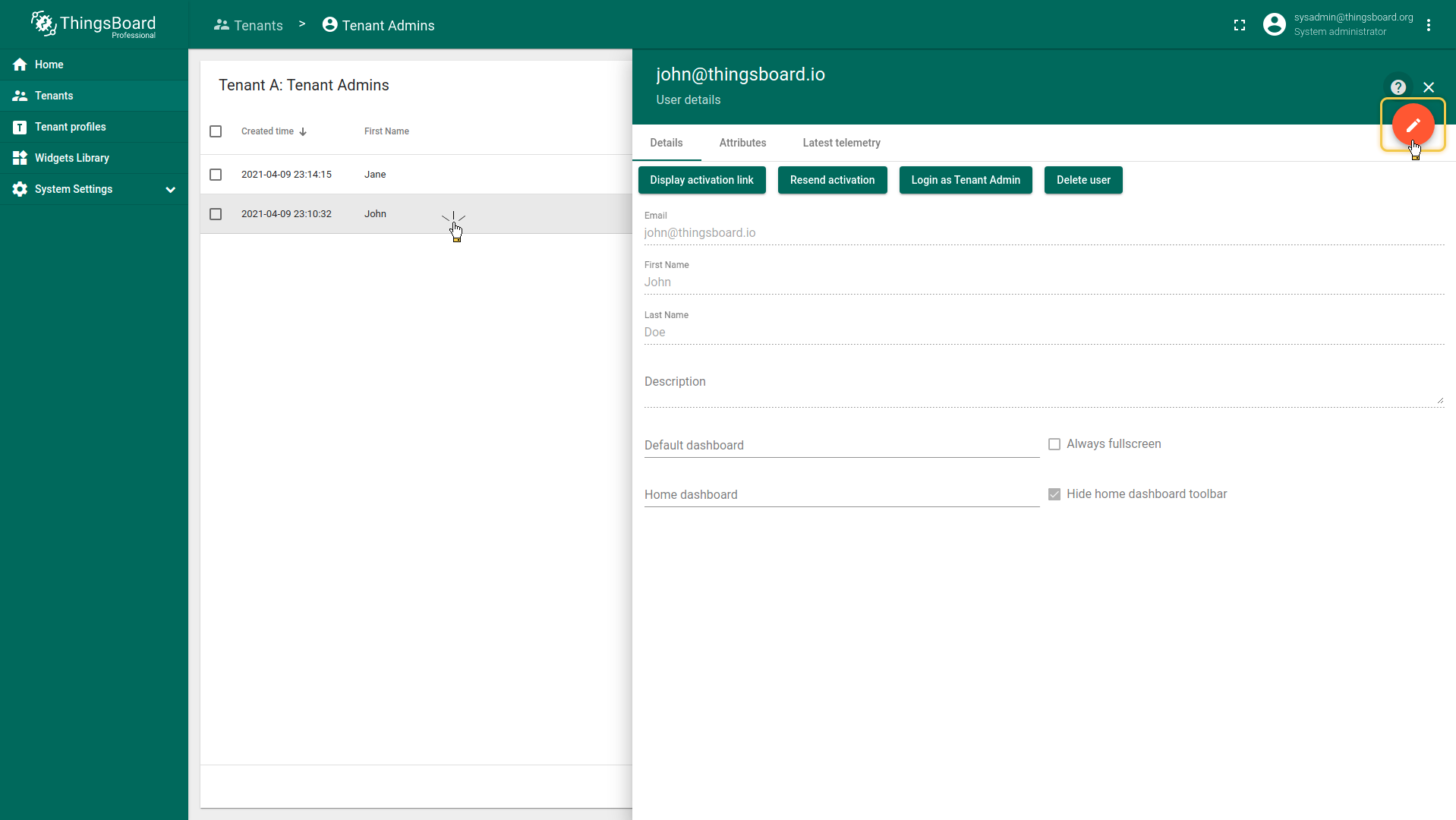Image resolution: width=1456 pixels, height=820 pixels.
Task: Sort by Created time column header
Action: pos(267,131)
